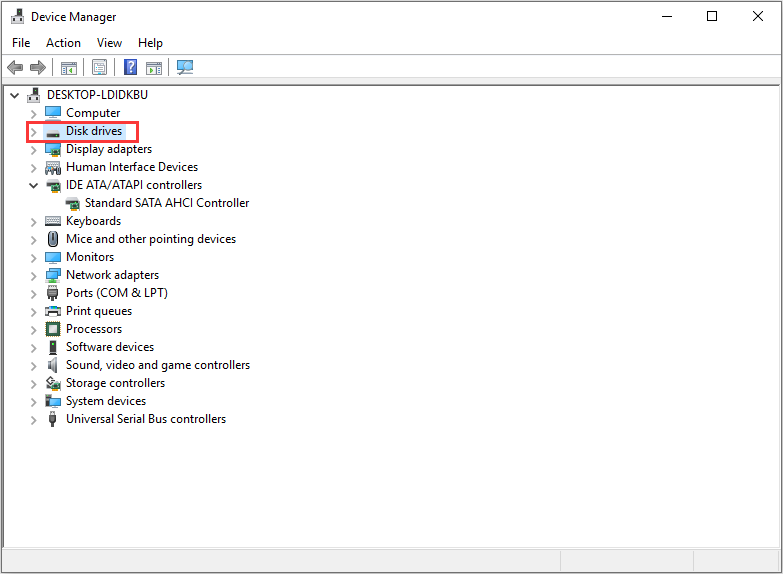
Task: Expand the Keyboards node
Action: [x=33, y=222]
